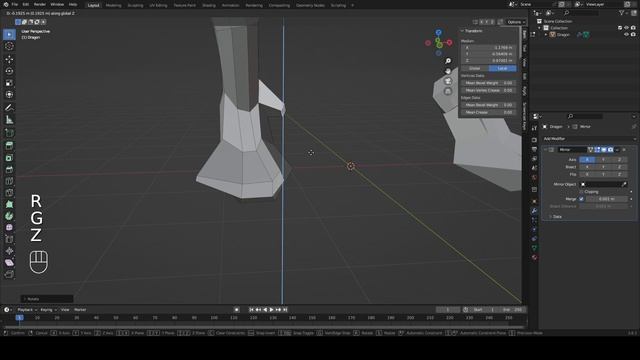The height and width of the screenshot is (360, 640).
Task: Select the Smooth tool
Action: [9, 228]
